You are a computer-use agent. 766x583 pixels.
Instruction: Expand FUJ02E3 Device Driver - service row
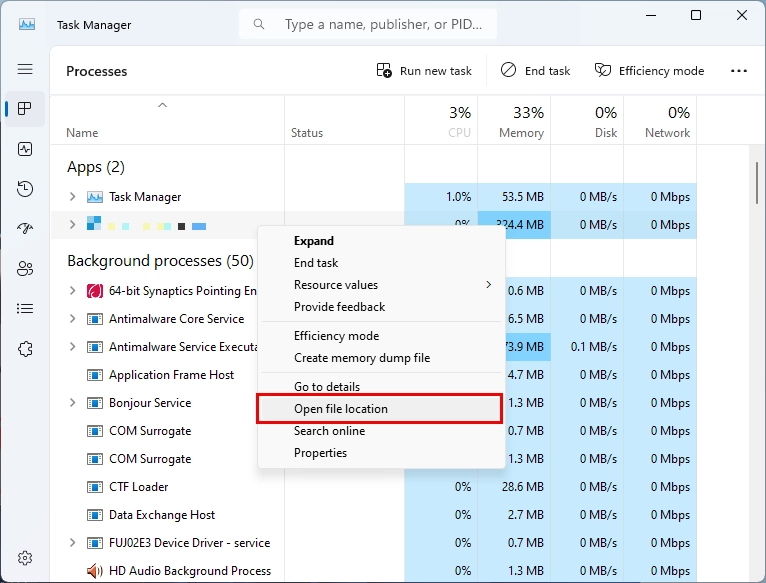pyautogui.click(x=72, y=542)
